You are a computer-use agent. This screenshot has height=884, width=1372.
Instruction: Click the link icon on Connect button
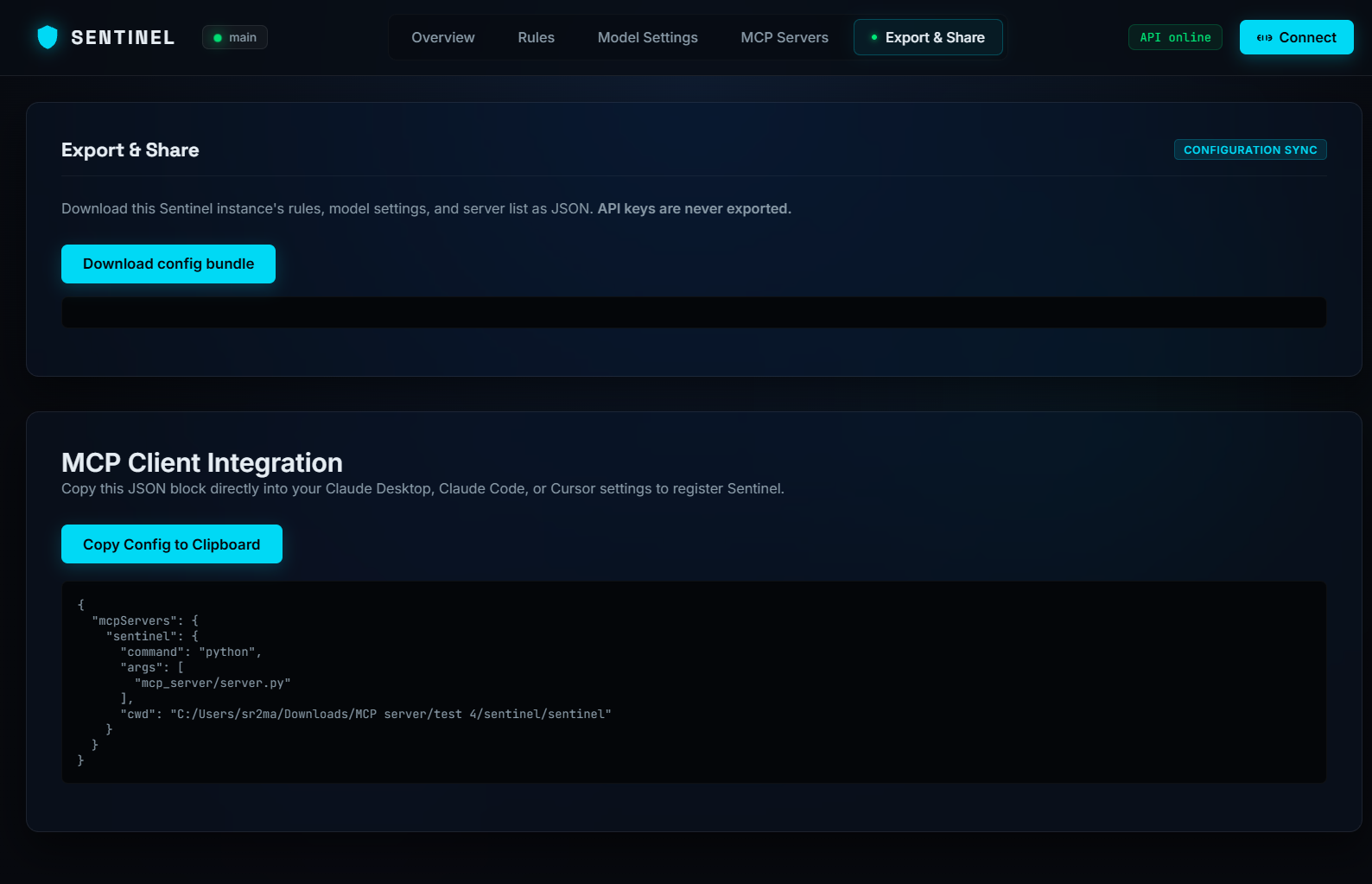click(1264, 38)
